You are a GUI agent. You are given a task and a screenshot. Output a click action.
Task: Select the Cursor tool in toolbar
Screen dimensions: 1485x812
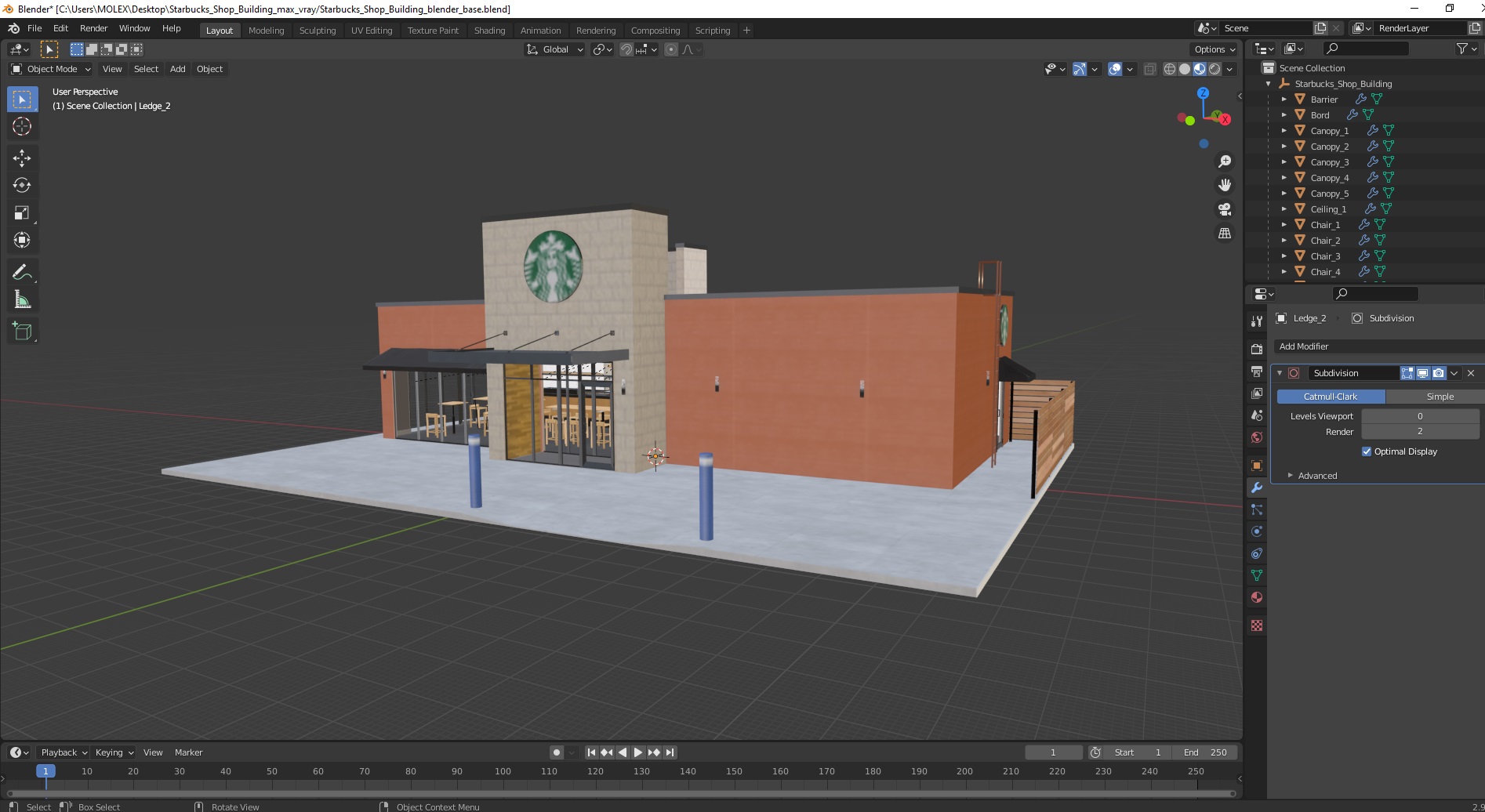22,126
